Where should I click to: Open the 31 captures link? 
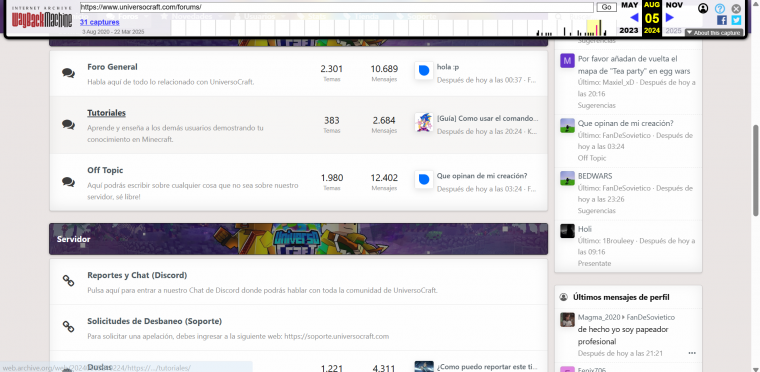pyautogui.click(x=99, y=22)
